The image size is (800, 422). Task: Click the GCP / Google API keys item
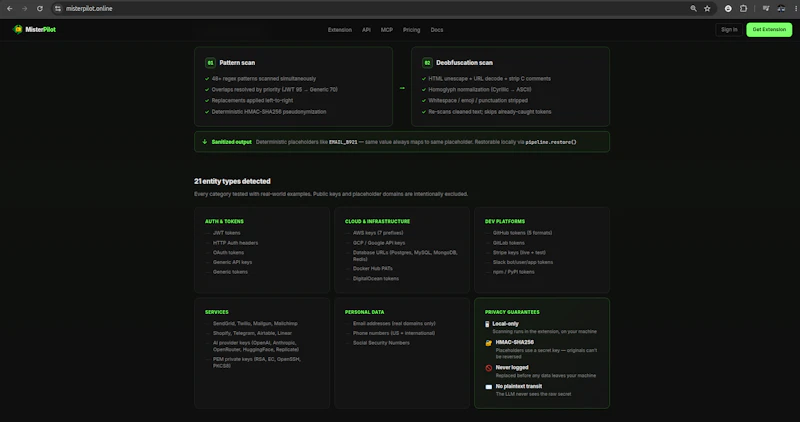click(x=379, y=243)
